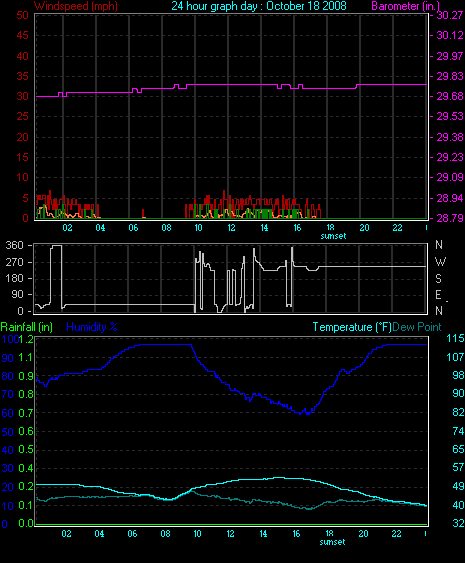Click the W compass direction label

(440, 262)
